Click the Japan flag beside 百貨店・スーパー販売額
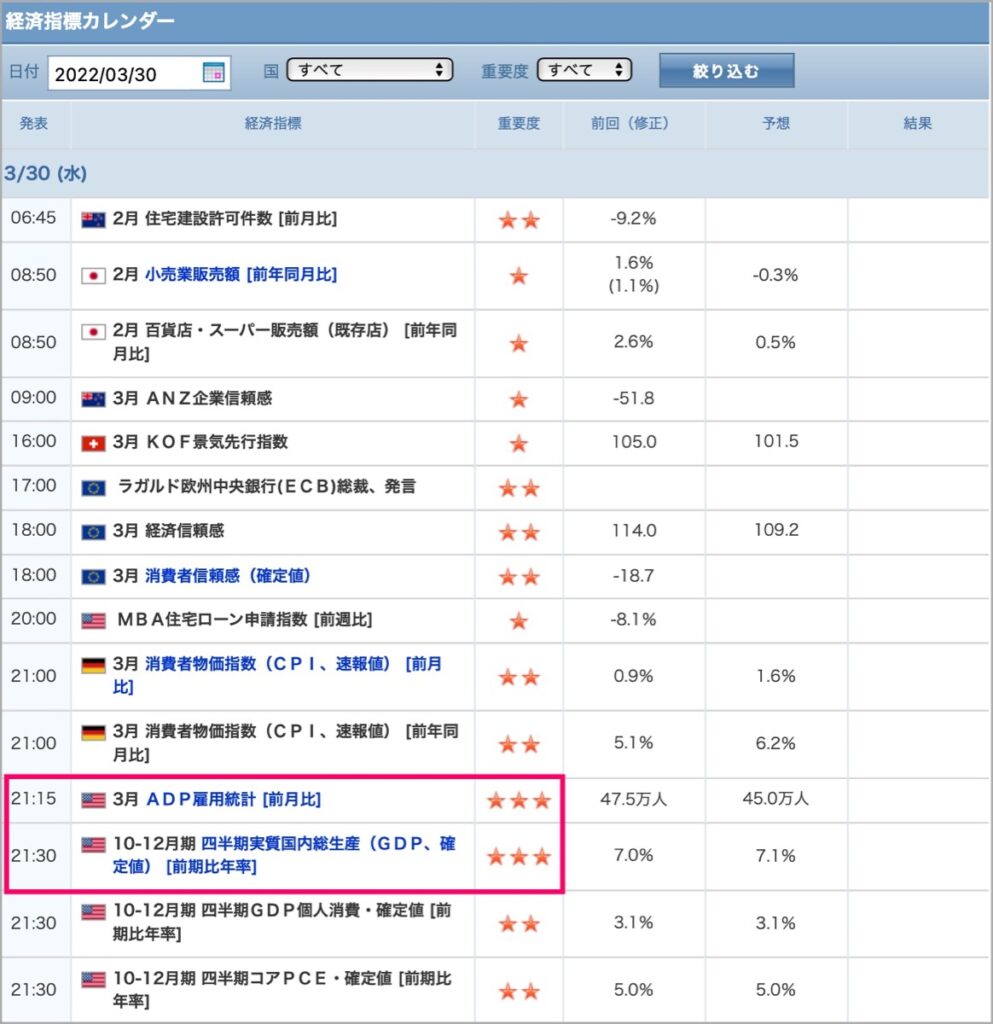The image size is (993, 1024). (x=93, y=332)
